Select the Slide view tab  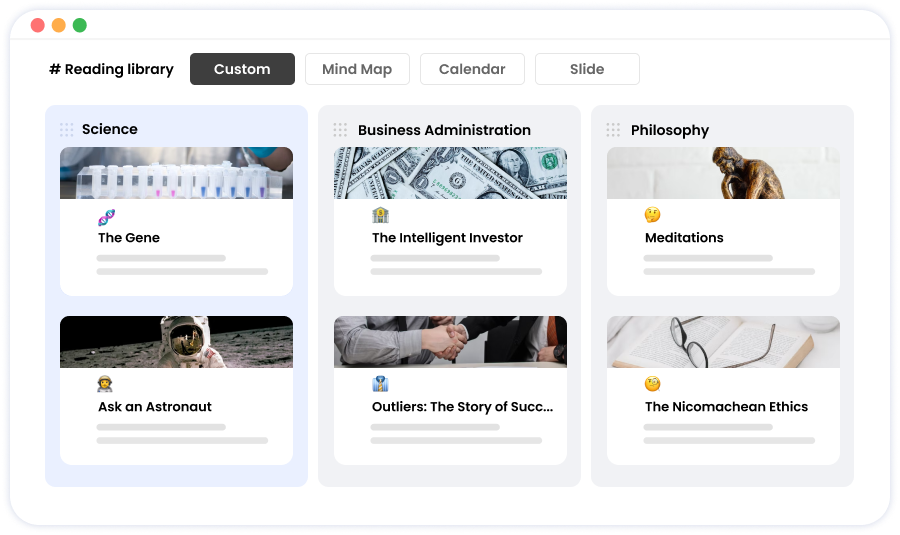(587, 69)
